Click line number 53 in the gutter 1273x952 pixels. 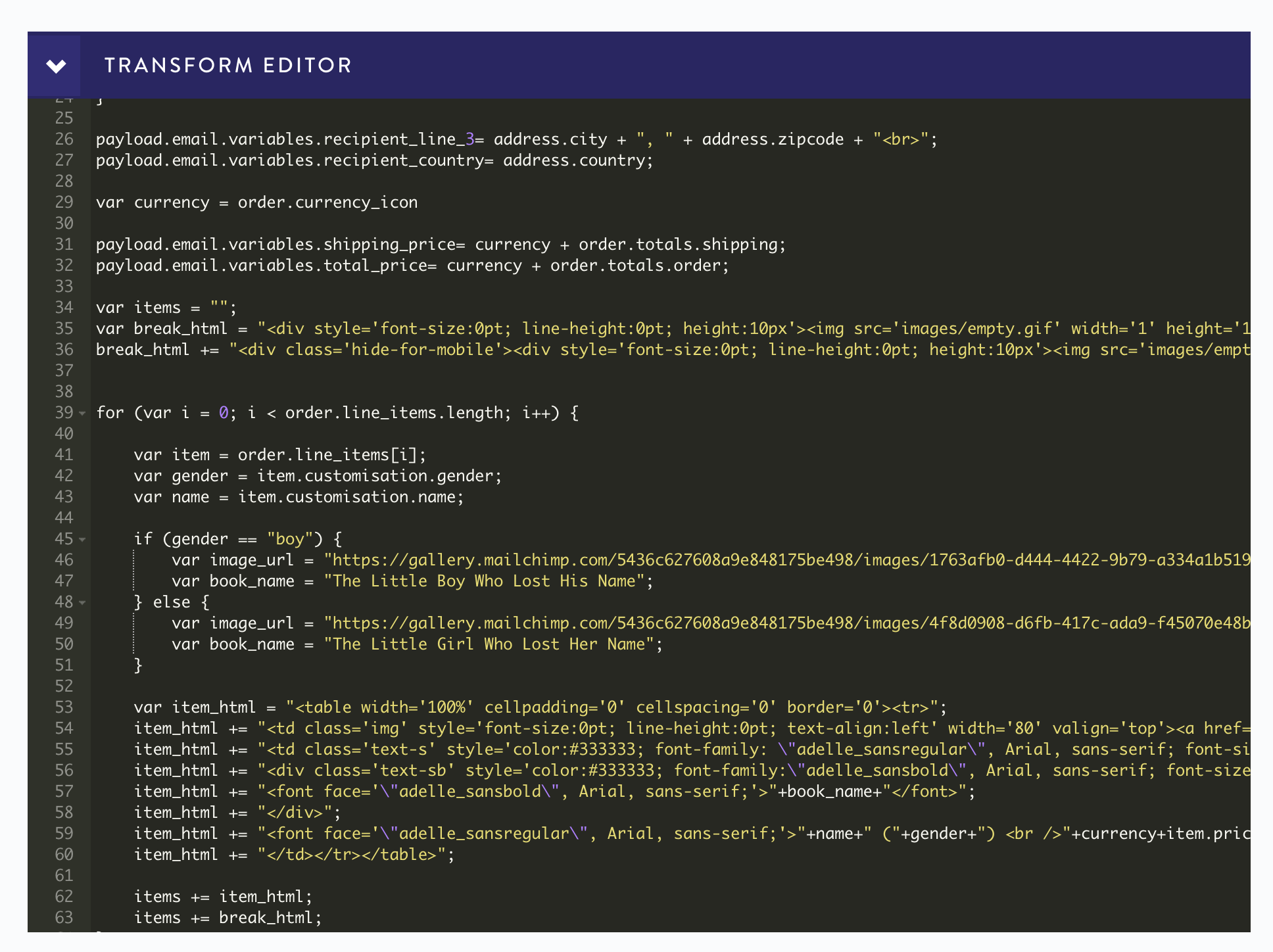tap(64, 707)
